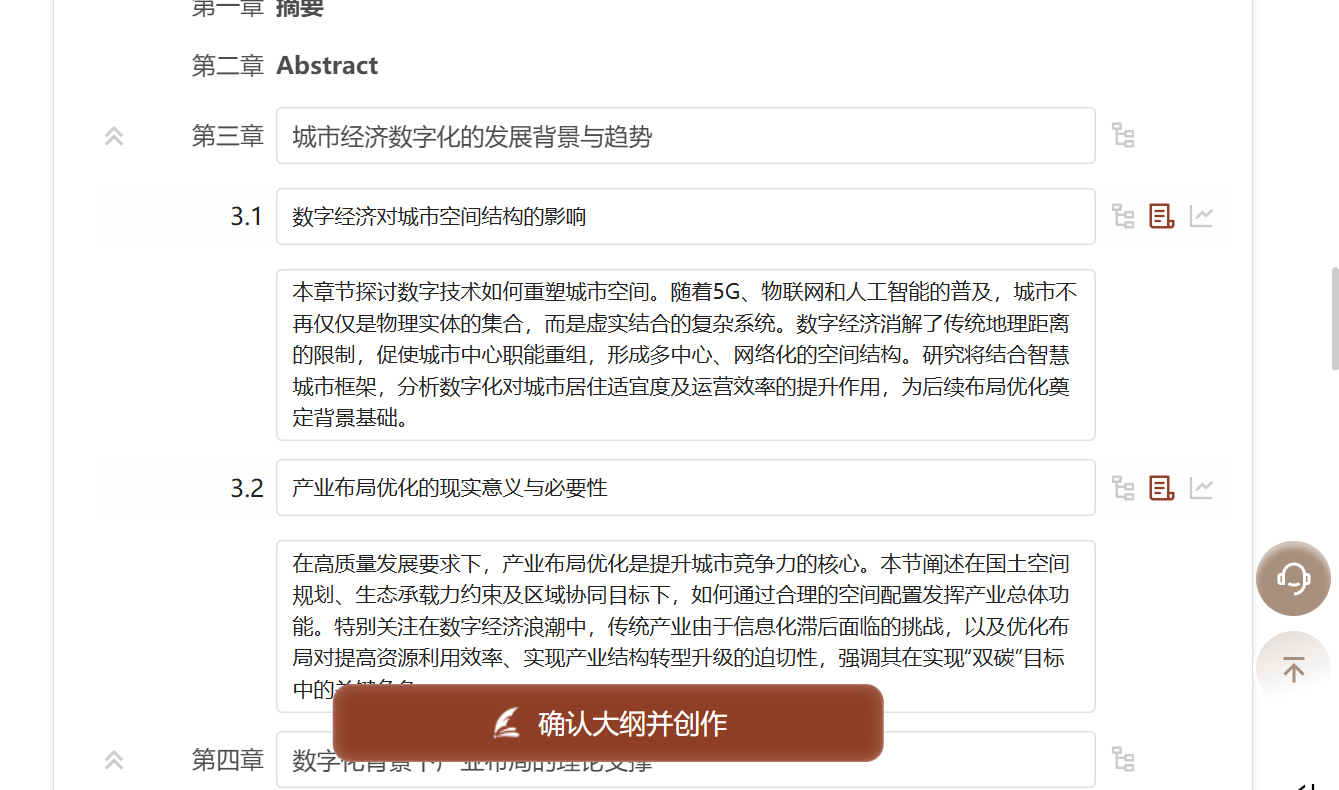Click the hierarchy icon in row 3.1

[x=1123, y=216]
